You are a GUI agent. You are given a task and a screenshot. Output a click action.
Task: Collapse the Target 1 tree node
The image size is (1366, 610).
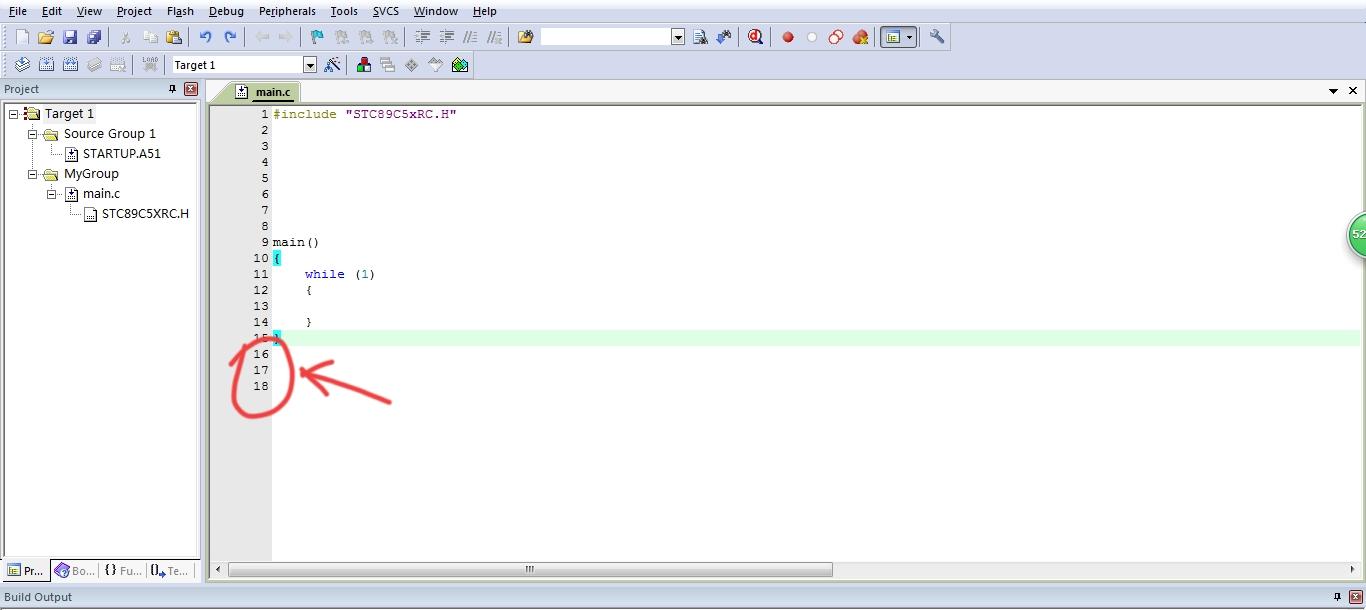(14, 114)
